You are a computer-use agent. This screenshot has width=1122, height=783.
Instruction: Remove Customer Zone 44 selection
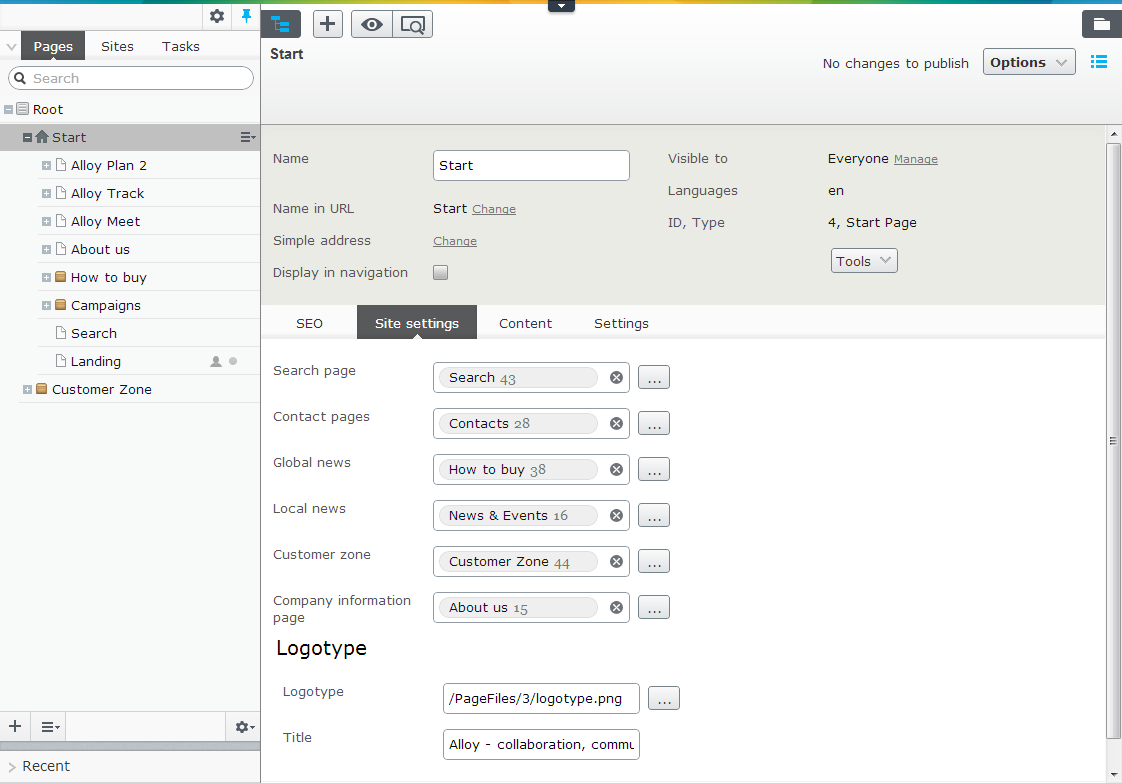point(616,561)
